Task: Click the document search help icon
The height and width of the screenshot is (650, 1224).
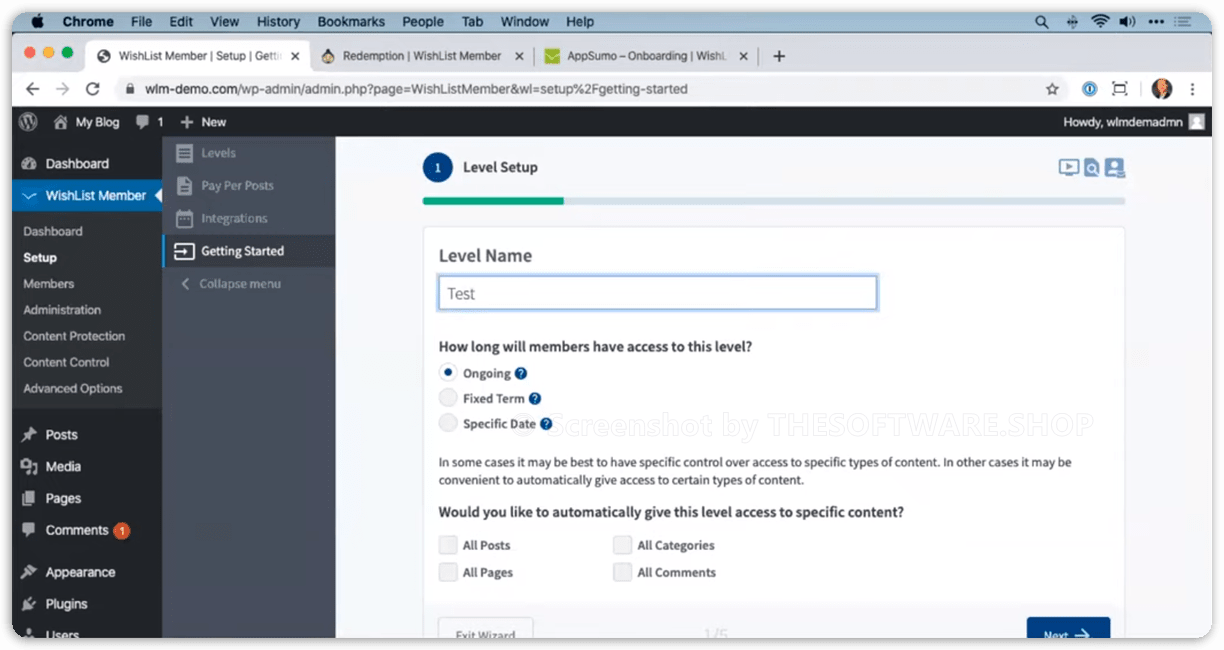Action: tap(1092, 168)
